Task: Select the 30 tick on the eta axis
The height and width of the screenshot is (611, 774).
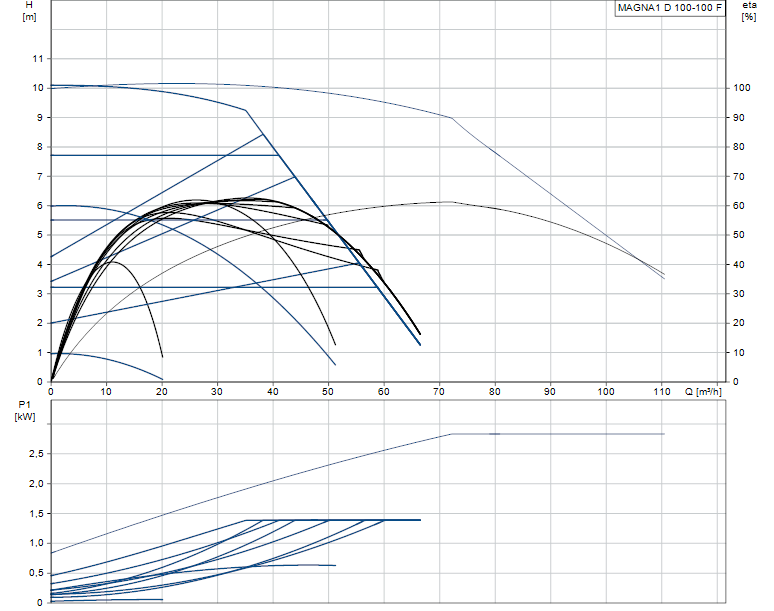Action: tap(738, 294)
